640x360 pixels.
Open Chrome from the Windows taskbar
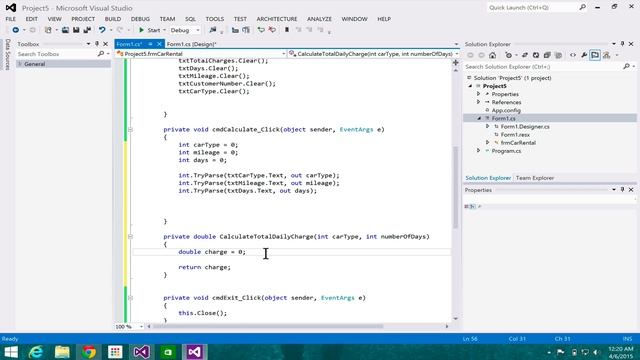click(89, 352)
